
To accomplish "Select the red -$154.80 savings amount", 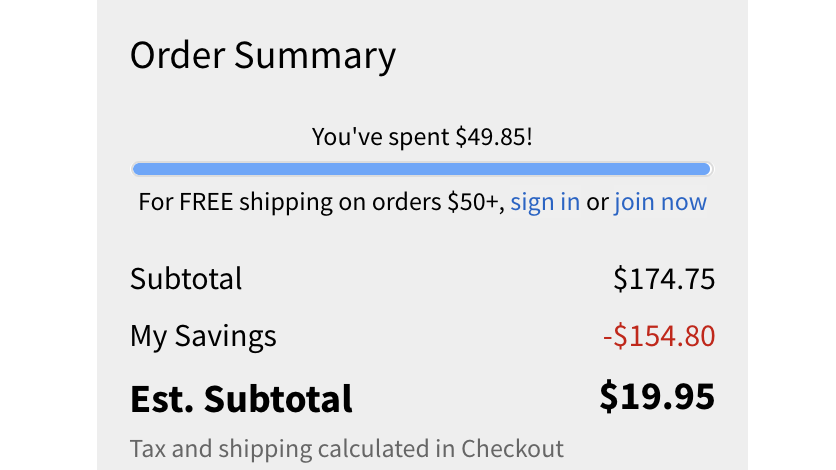I will pyautogui.click(x=659, y=336).
